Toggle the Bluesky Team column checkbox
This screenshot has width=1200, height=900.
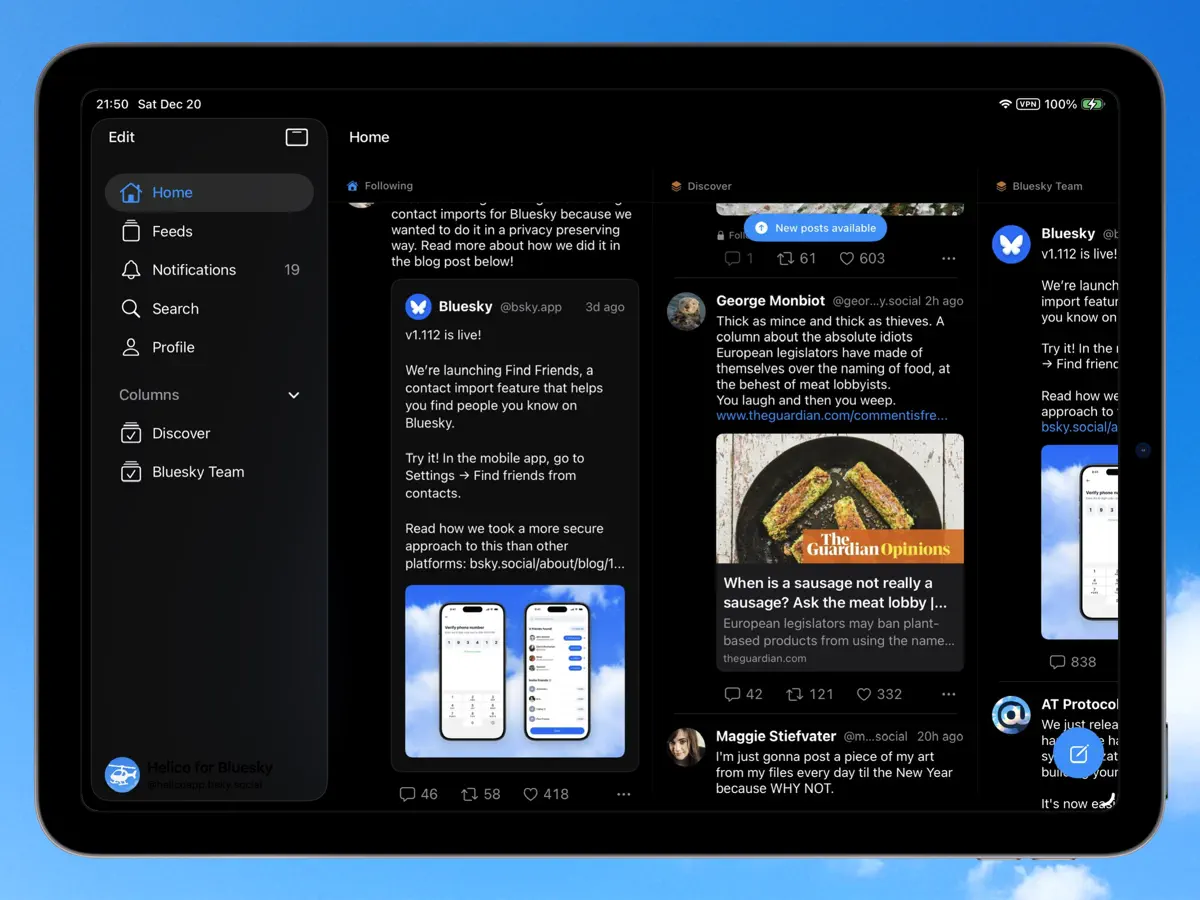click(x=131, y=472)
